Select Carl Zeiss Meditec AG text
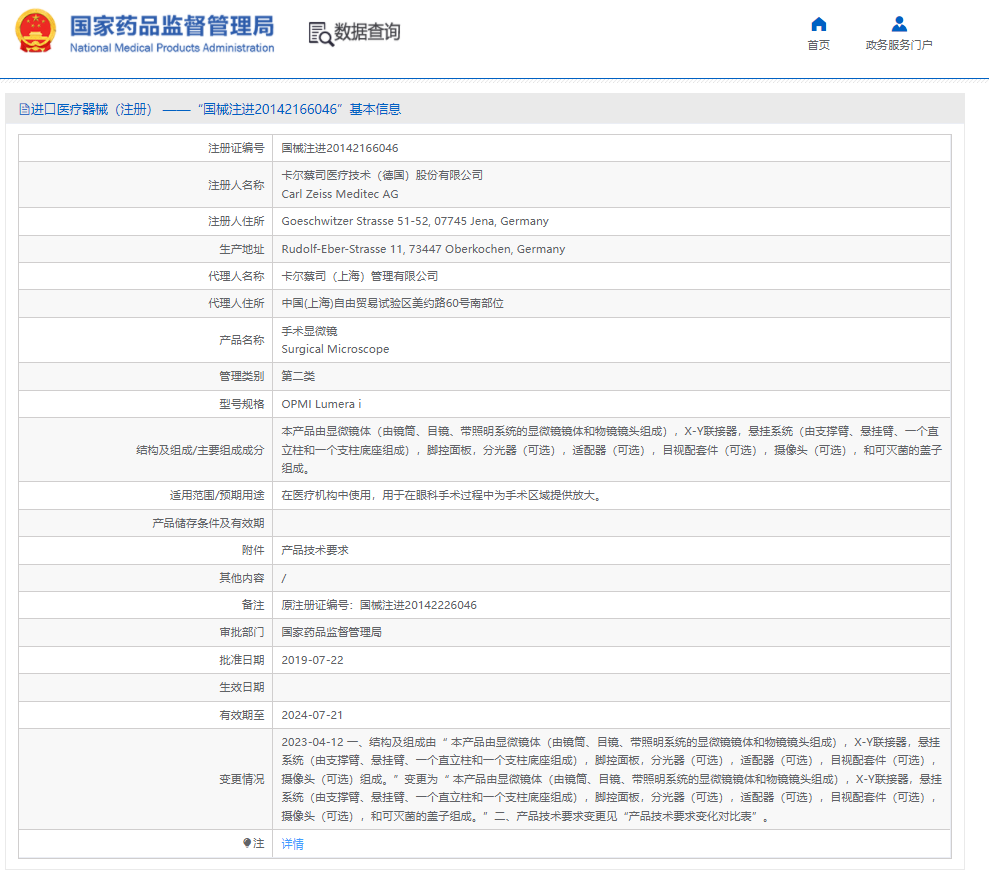This screenshot has width=989, height=875. pyautogui.click(x=340, y=194)
